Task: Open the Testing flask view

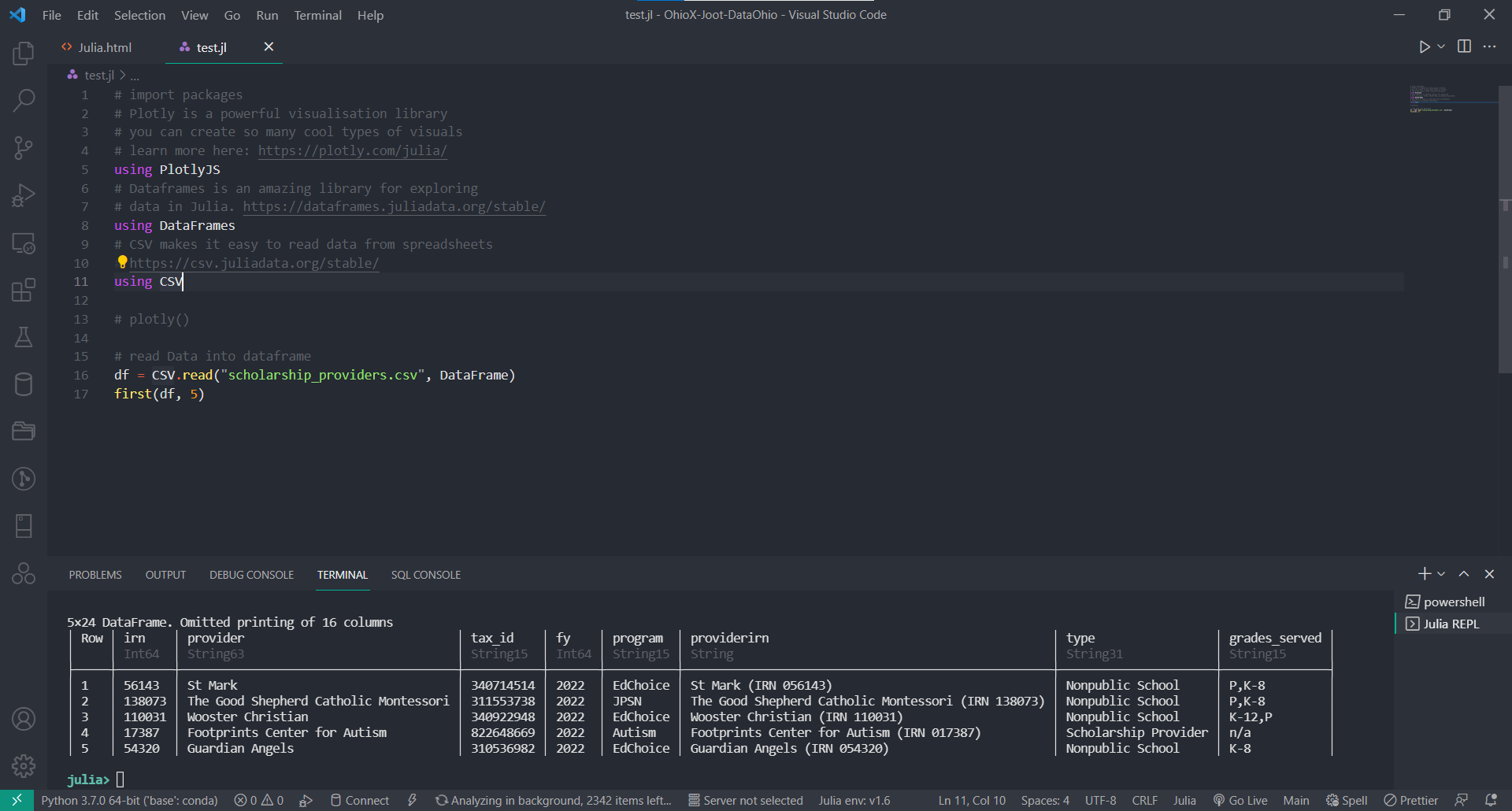Action: pos(24,337)
